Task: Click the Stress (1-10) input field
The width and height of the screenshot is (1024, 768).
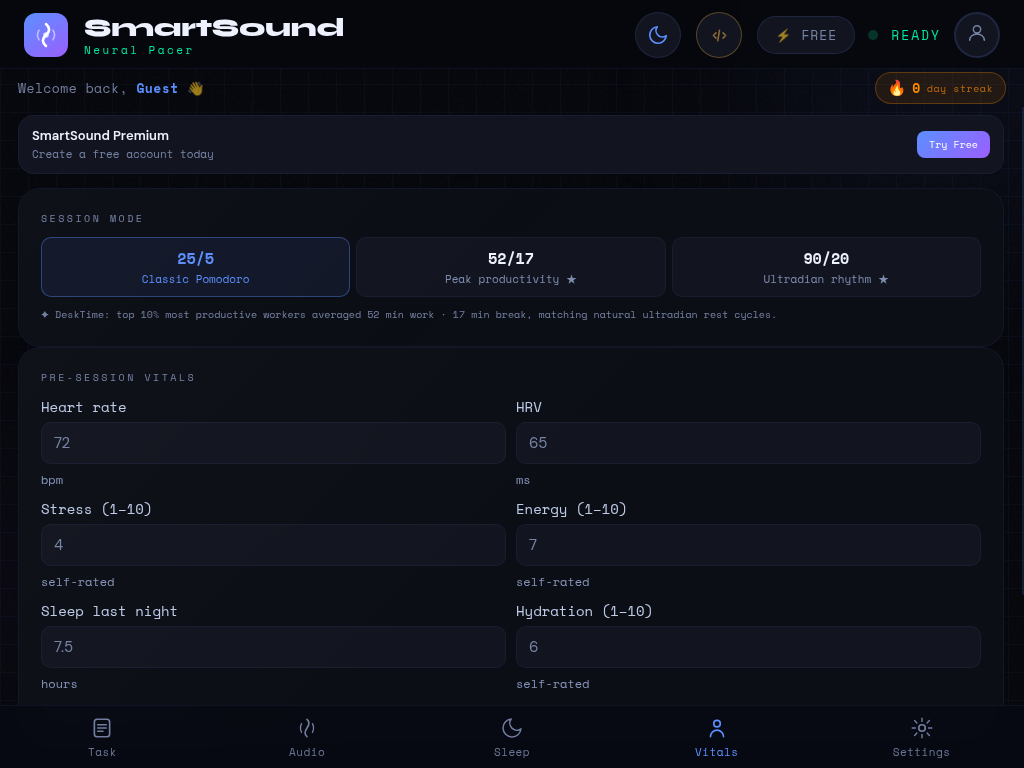Action: tap(273, 545)
